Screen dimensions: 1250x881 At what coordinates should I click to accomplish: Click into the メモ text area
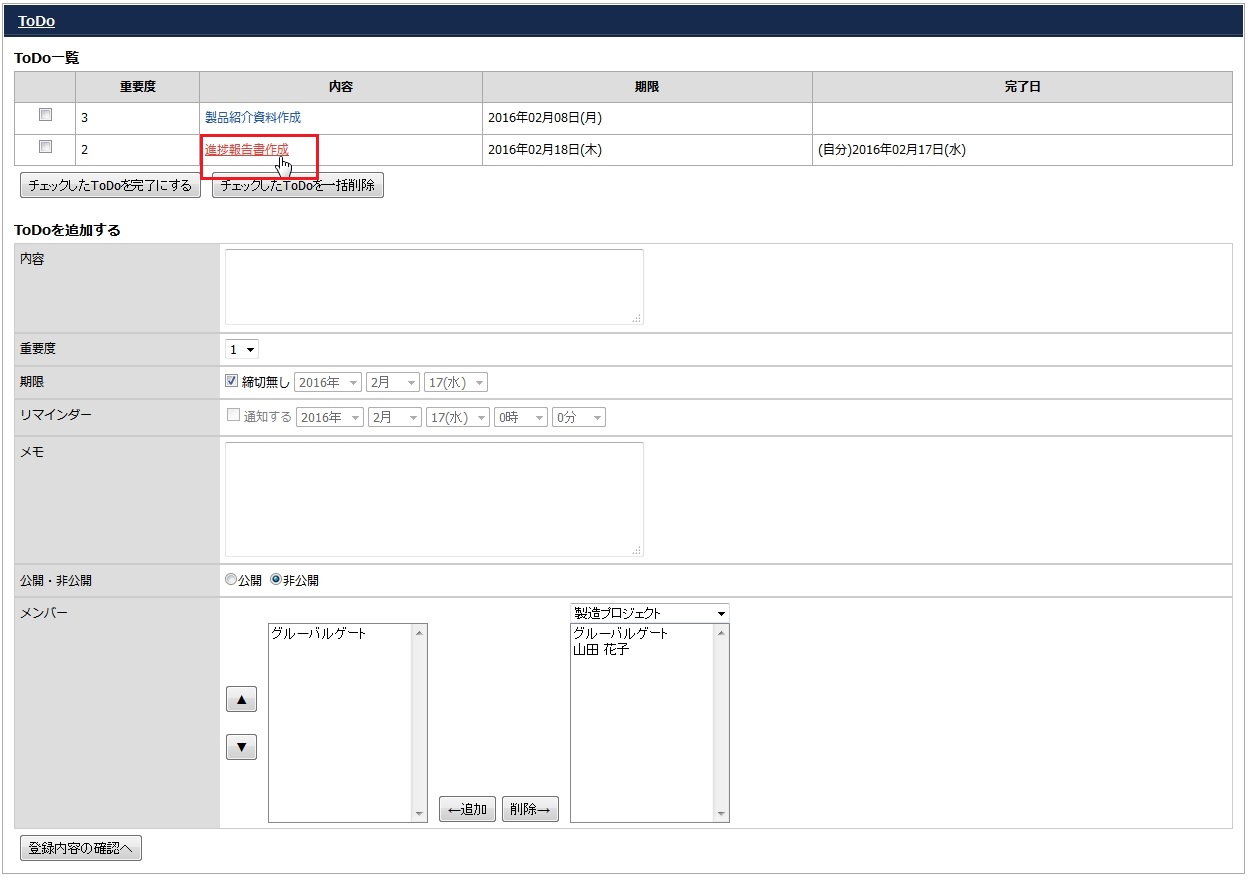[x=434, y=499]
